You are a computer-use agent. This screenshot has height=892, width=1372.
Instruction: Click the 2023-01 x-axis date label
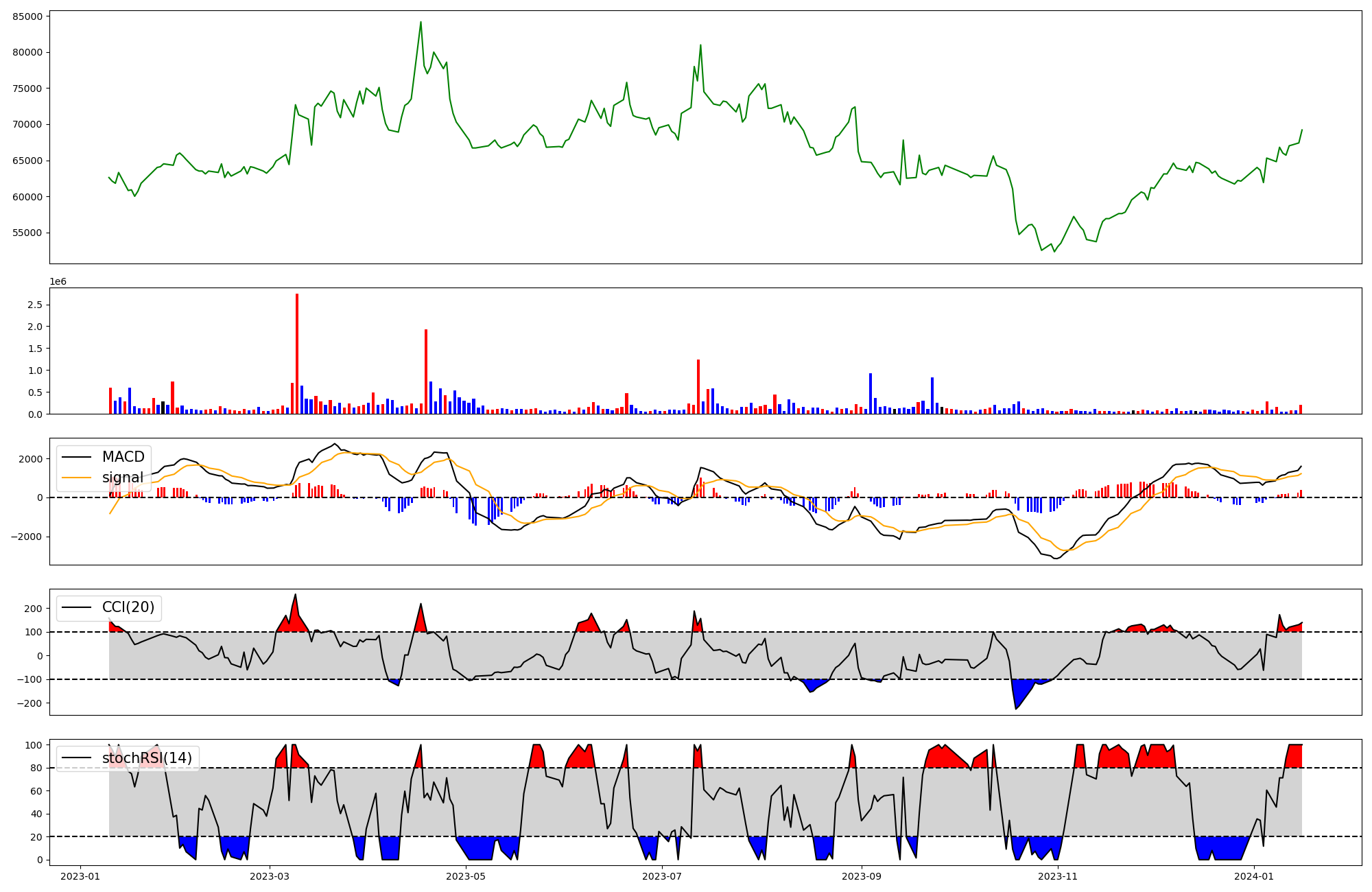(80, 876)
